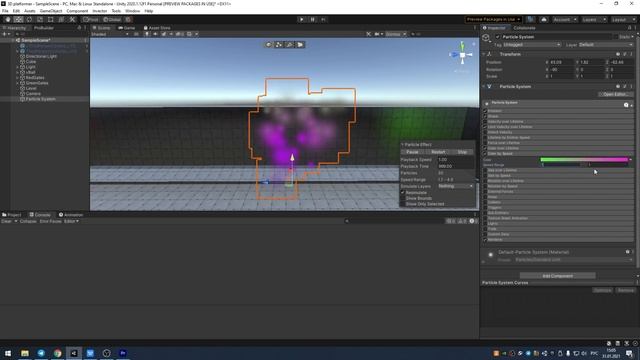Viewport: 640px width, 360px height.
Task: Lock the Inspector panel
Action: [629, 28]
